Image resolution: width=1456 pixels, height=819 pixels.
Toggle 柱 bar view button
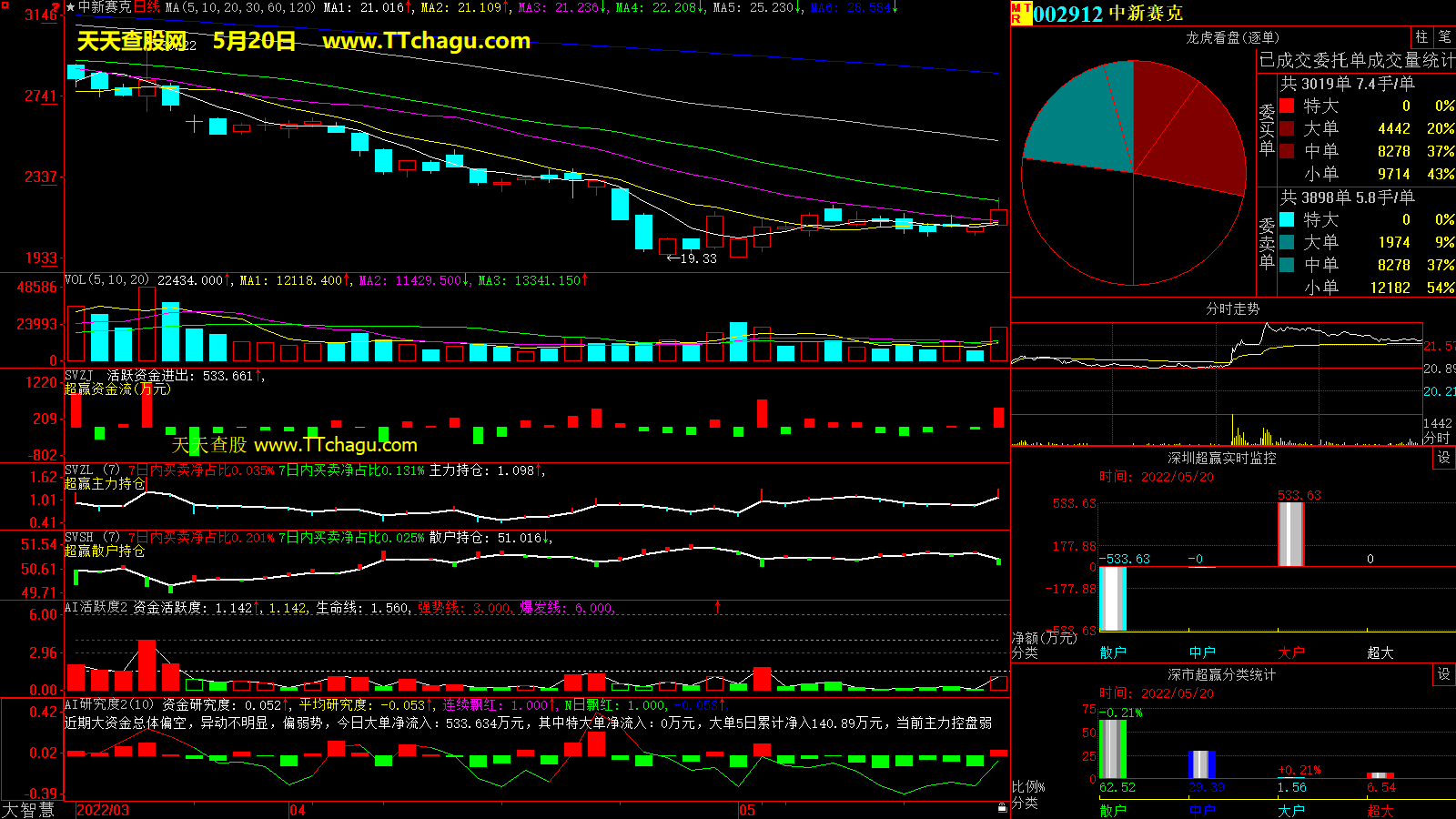(1421, 37)
